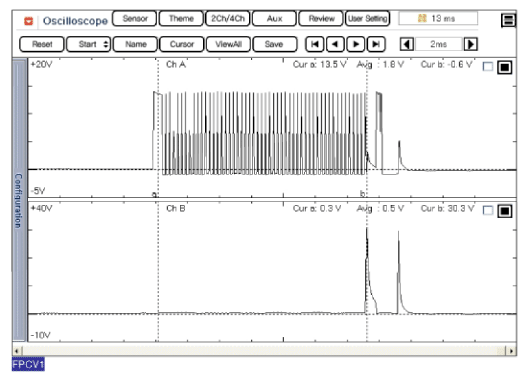Decrease time base with left arrow
Viewport: 527px width, 383px height.
(407, 44)
